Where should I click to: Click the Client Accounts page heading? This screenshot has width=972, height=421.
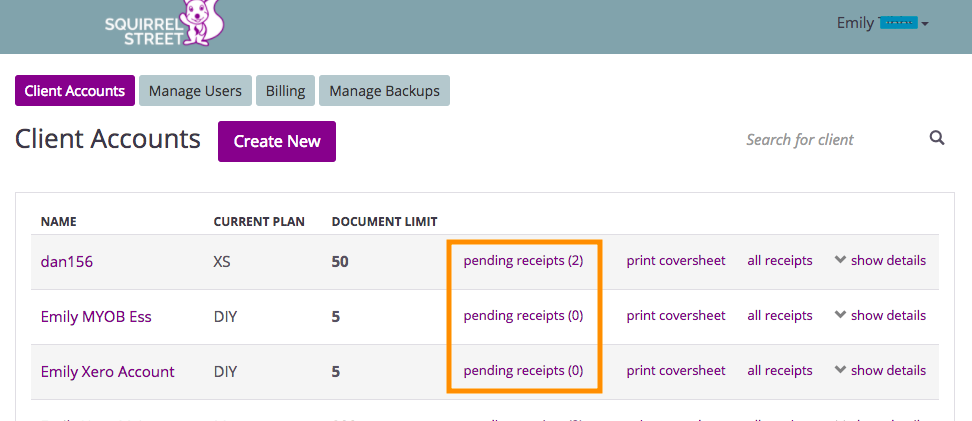click(x=108, y=139)
